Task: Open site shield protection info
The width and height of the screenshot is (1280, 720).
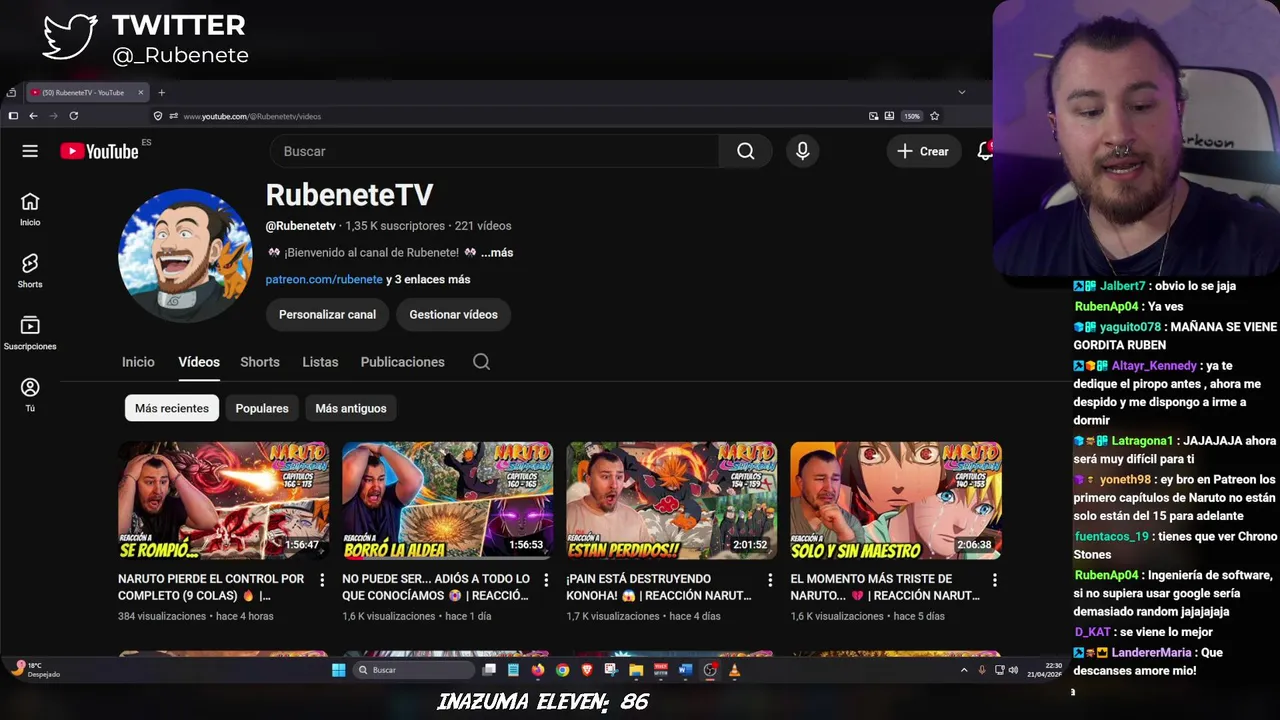Action: tap(158, 116)
